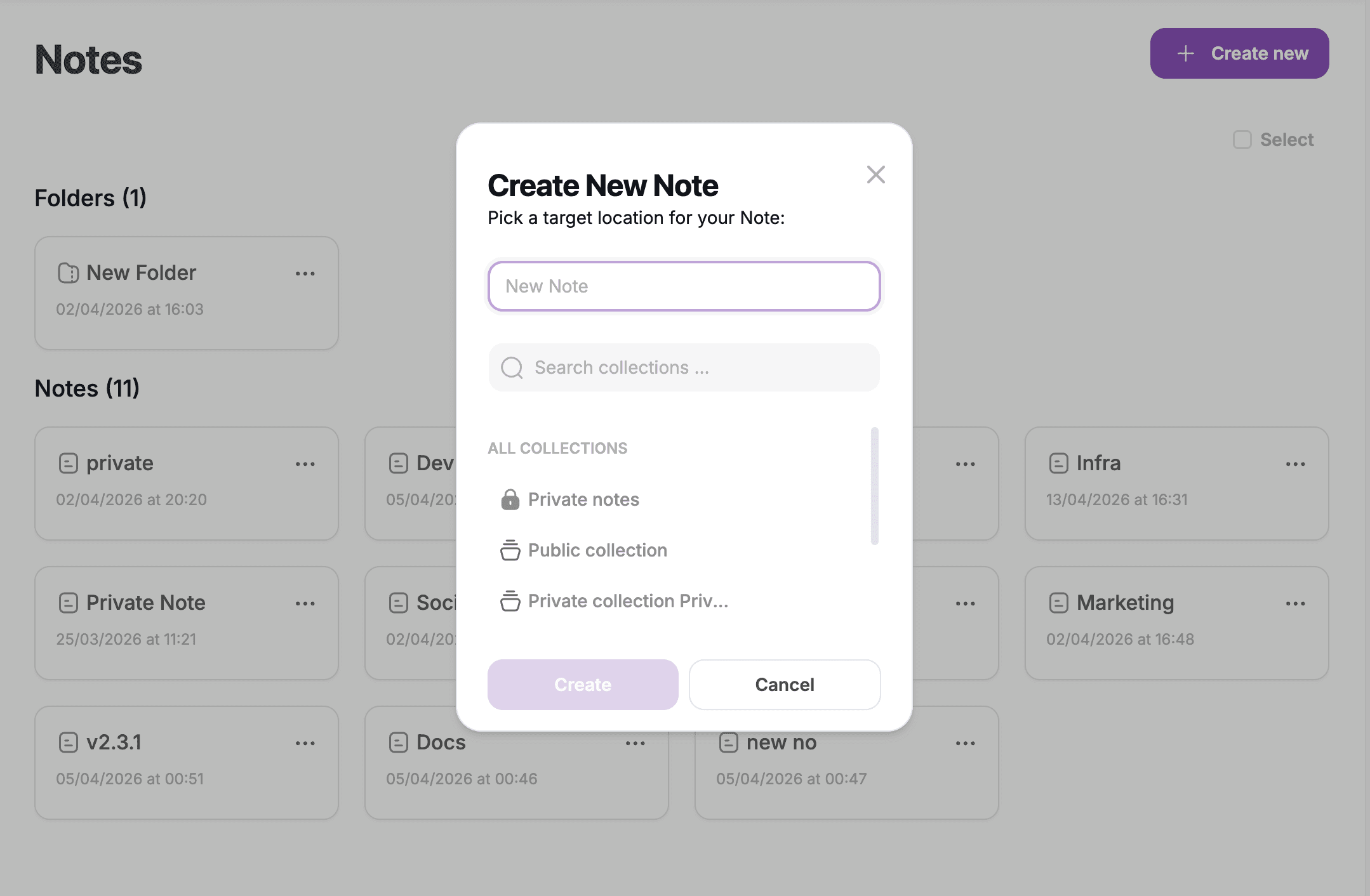This screenshot has width=1370, height=896.
Task: Open options menu for the v2.3.1 note
Action: (305, 743)
